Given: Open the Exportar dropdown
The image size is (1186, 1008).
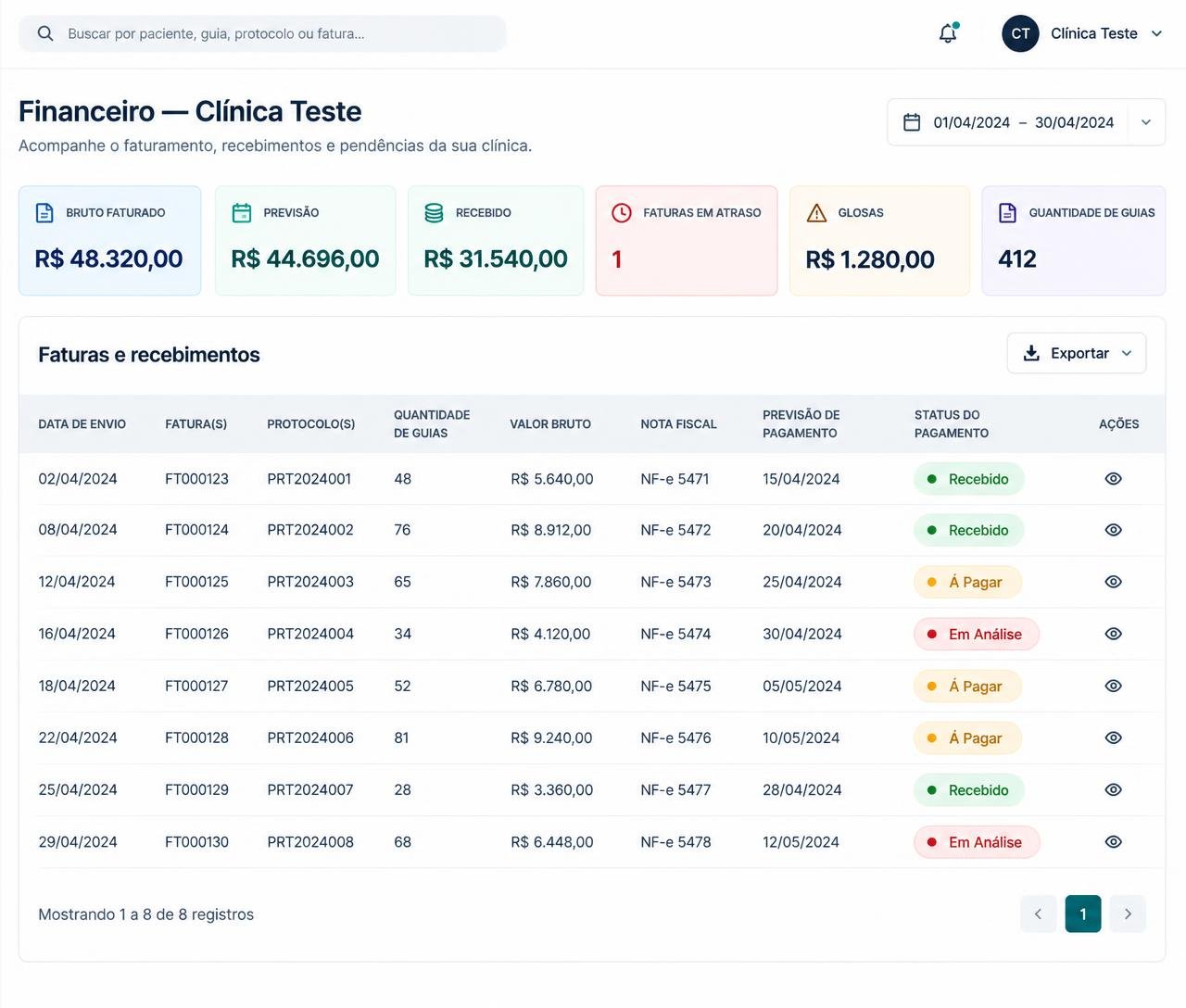Looking at the screenshot, I should pyautogui.click(x=1077, y=353).
